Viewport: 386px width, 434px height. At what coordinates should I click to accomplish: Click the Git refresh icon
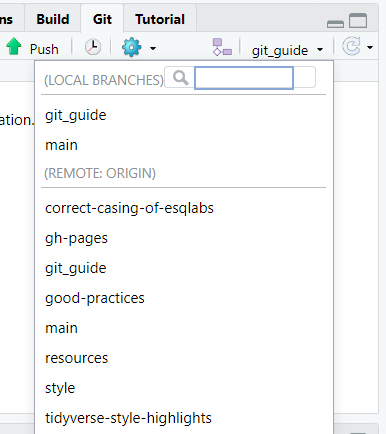pyautogui.click(x=351, y=47)
